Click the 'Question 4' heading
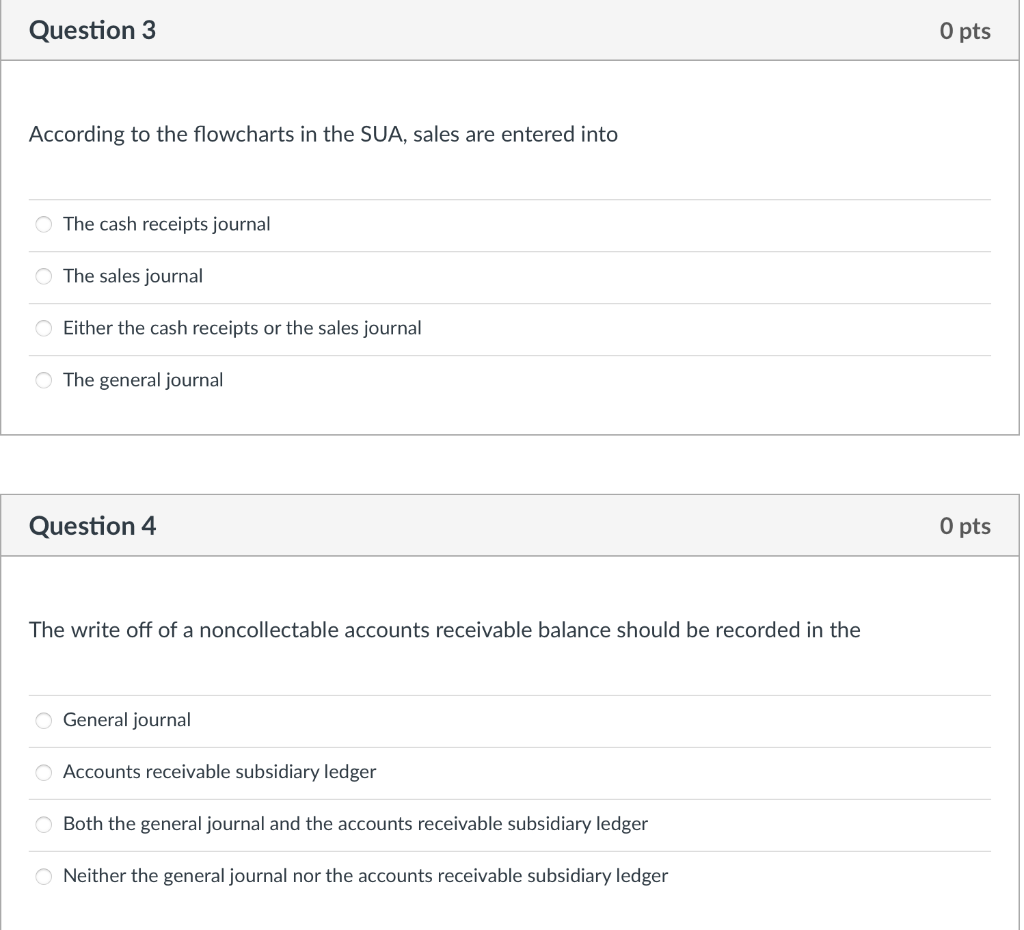This screenshot has width=1024, height=930. pos(92,526)
